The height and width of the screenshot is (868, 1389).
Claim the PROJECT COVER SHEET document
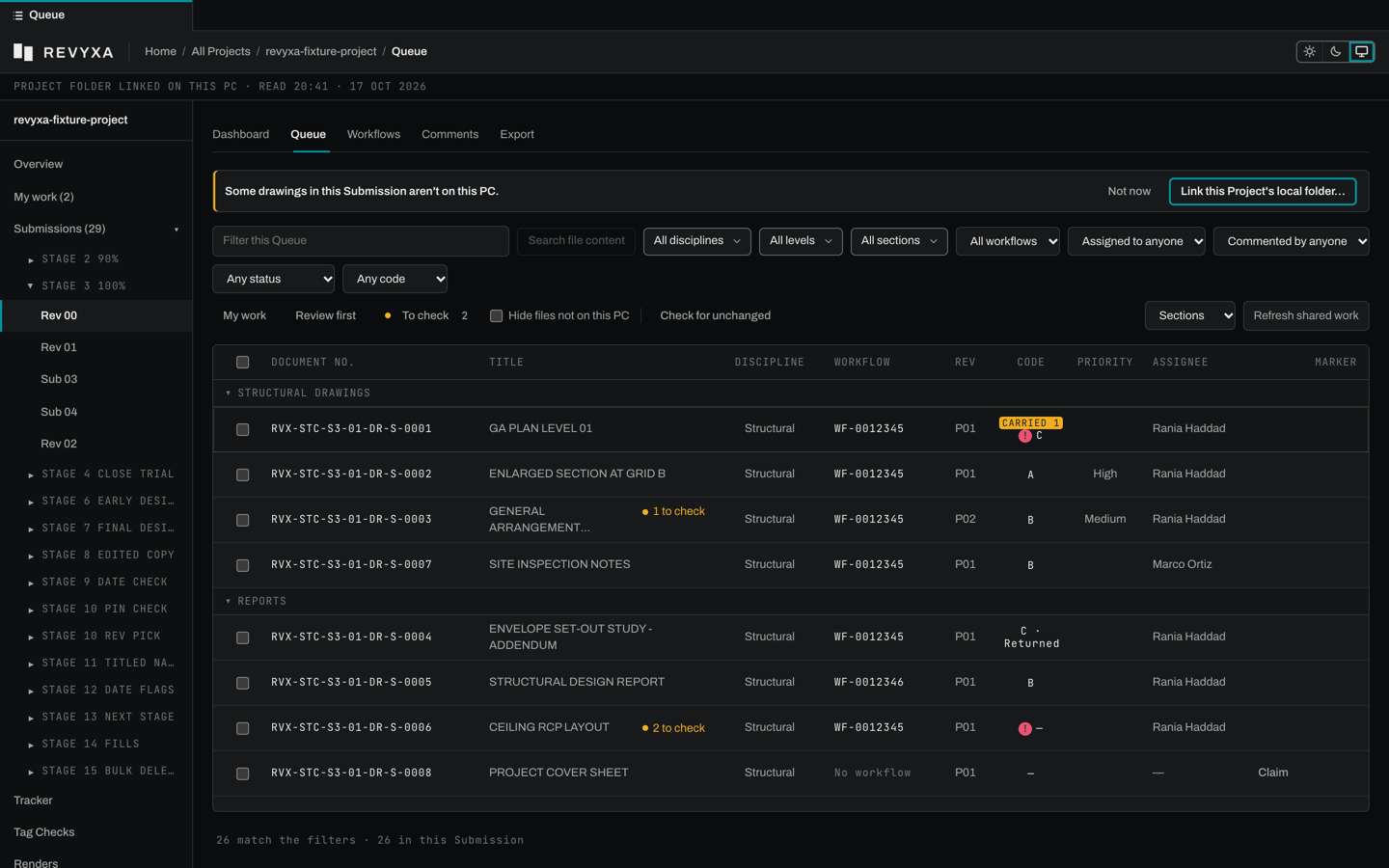click(x=1272, y=773)
